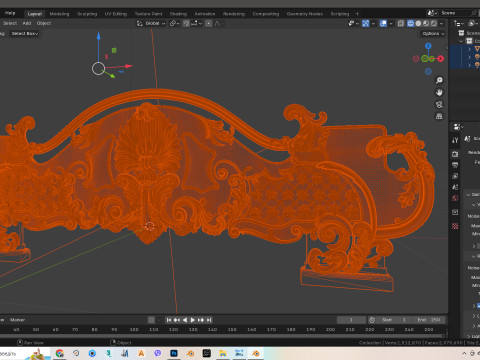This screenshot has height=360, width=480.
Task: Open the Global transform orientation dropdown
Action: [x=151, y=23]
